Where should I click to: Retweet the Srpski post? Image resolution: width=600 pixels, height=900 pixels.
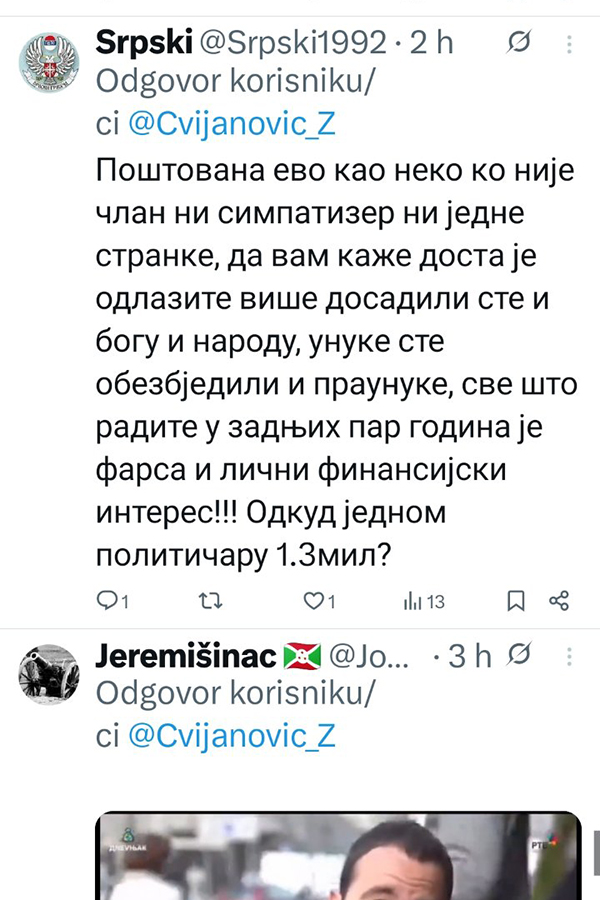point(211,600)
